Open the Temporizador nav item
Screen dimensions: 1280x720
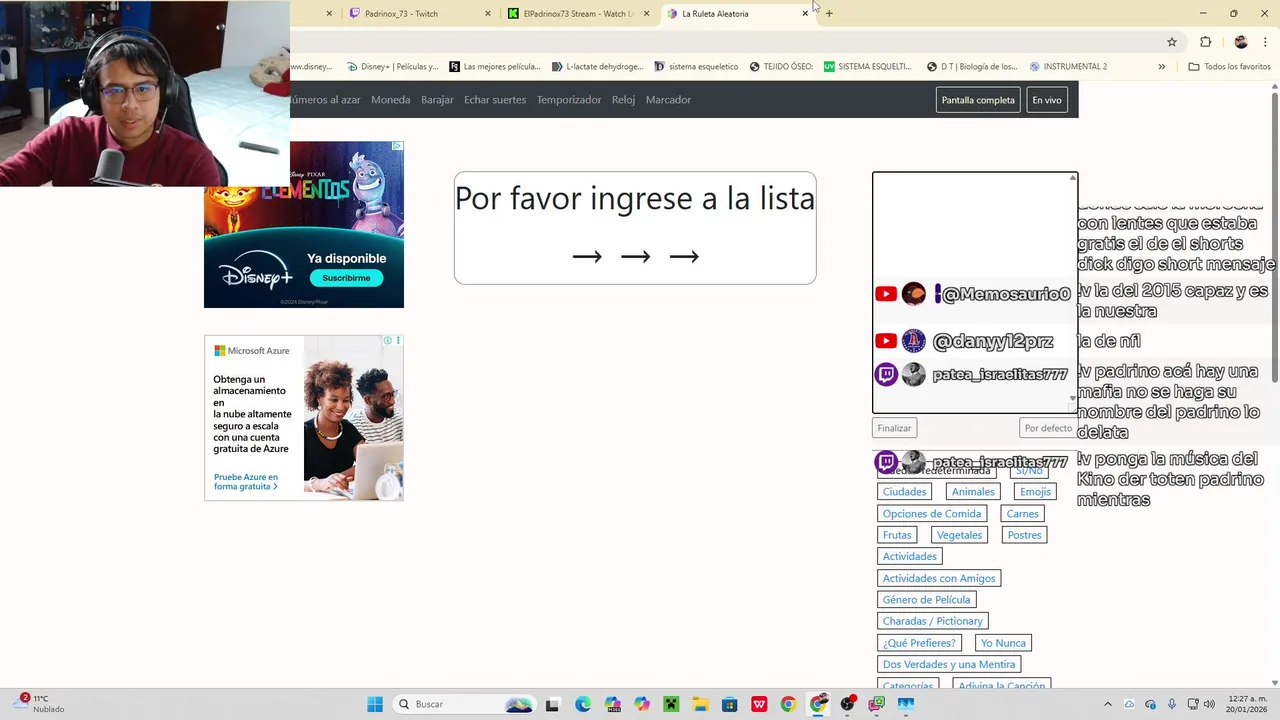(x=569, y=100)
